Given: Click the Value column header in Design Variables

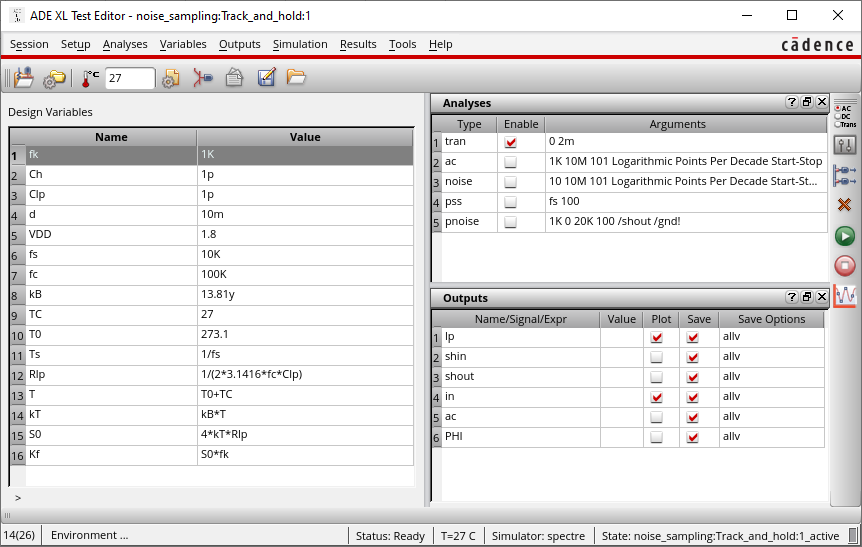Looking at the screenshot, I should point(305,137).
